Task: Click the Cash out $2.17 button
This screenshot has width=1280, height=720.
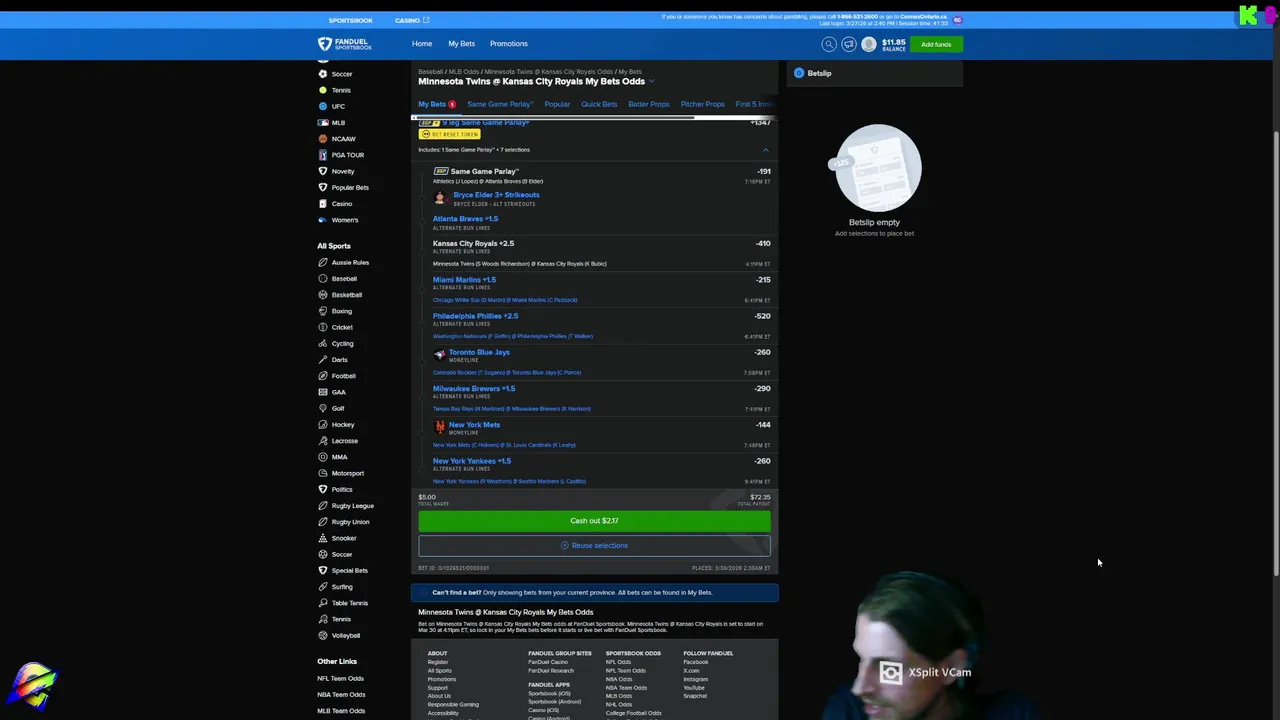Action: pyautogui.click(x=594, y=521)
